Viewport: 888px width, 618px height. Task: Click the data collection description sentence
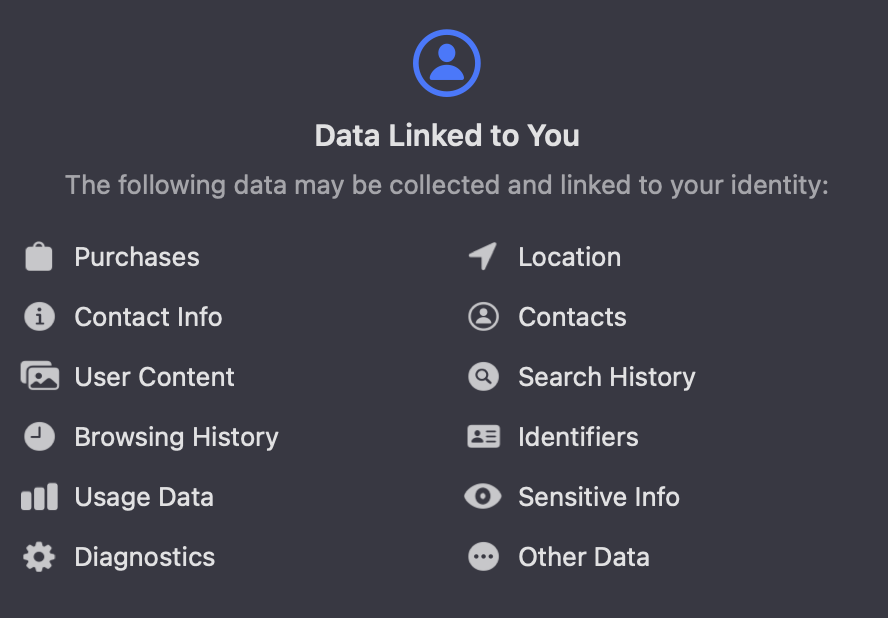click(x=447, y=186)
